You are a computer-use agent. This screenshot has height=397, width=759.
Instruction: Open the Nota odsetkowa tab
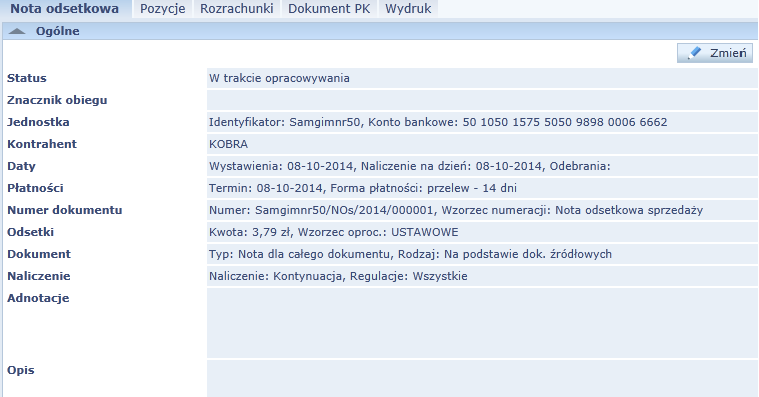64,9
